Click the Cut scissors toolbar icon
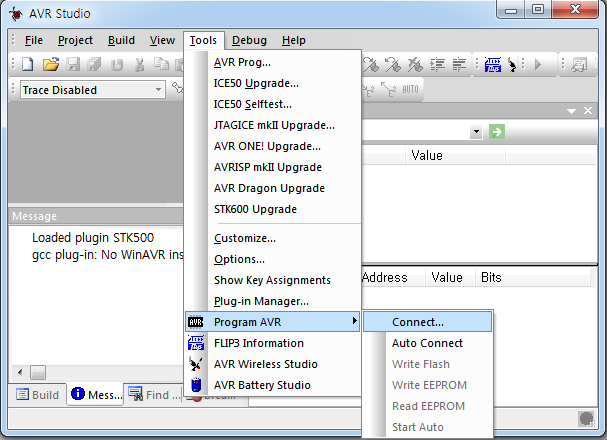This screenshot has width=607, height=440. click(x=139, y=65)
